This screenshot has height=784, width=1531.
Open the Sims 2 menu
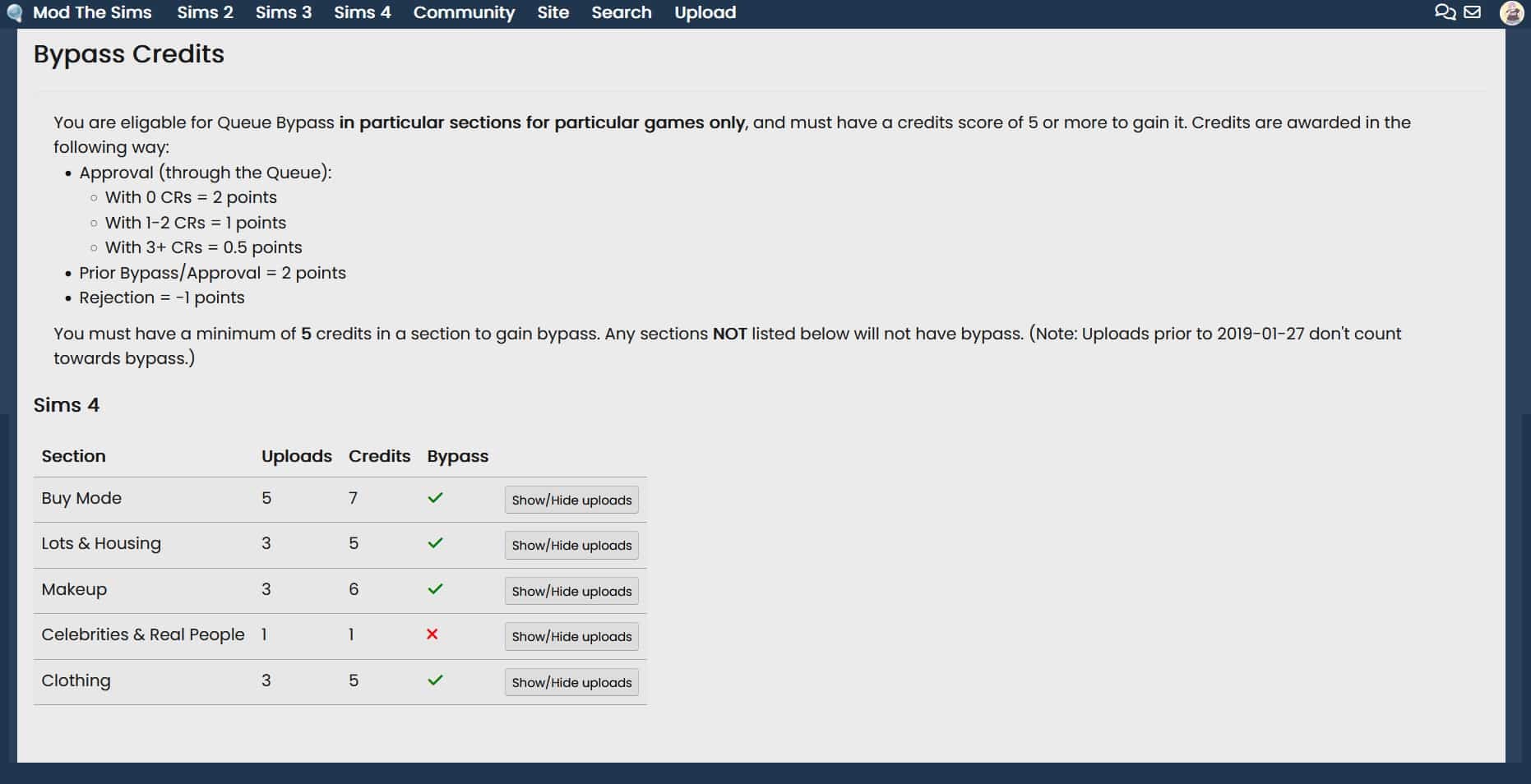click(205, 13)
